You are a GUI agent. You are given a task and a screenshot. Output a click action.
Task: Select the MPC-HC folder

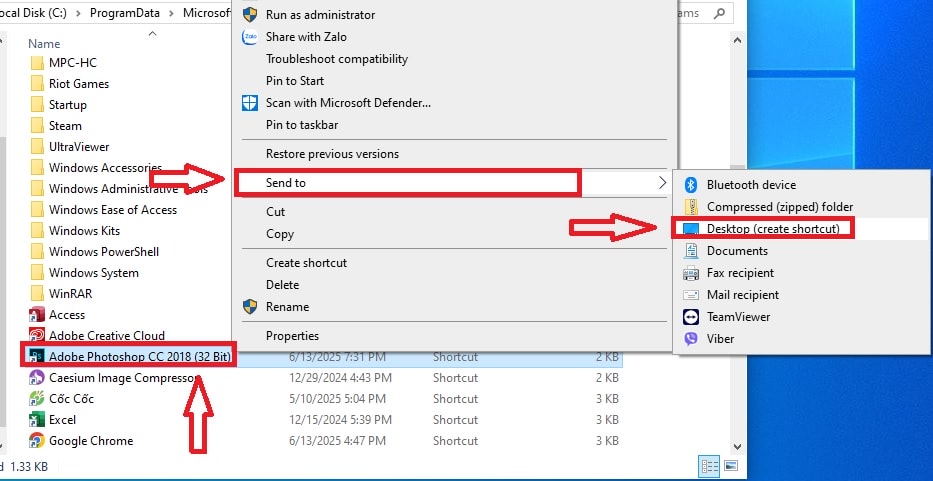click(73, 63)
